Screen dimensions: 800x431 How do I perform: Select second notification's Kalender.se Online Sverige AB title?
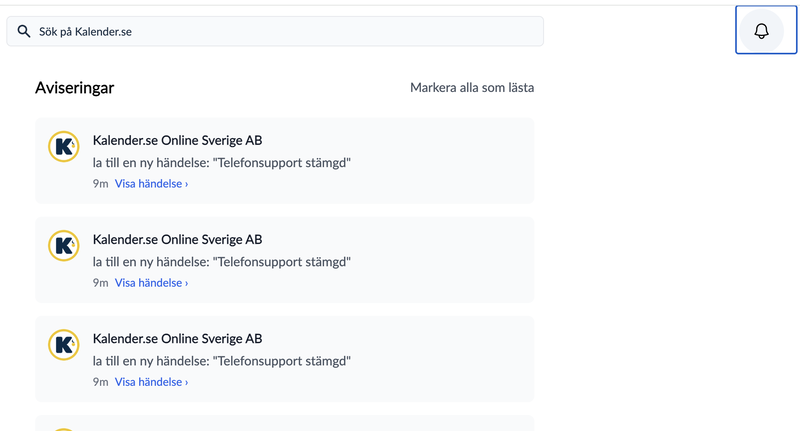click(178, 239)
